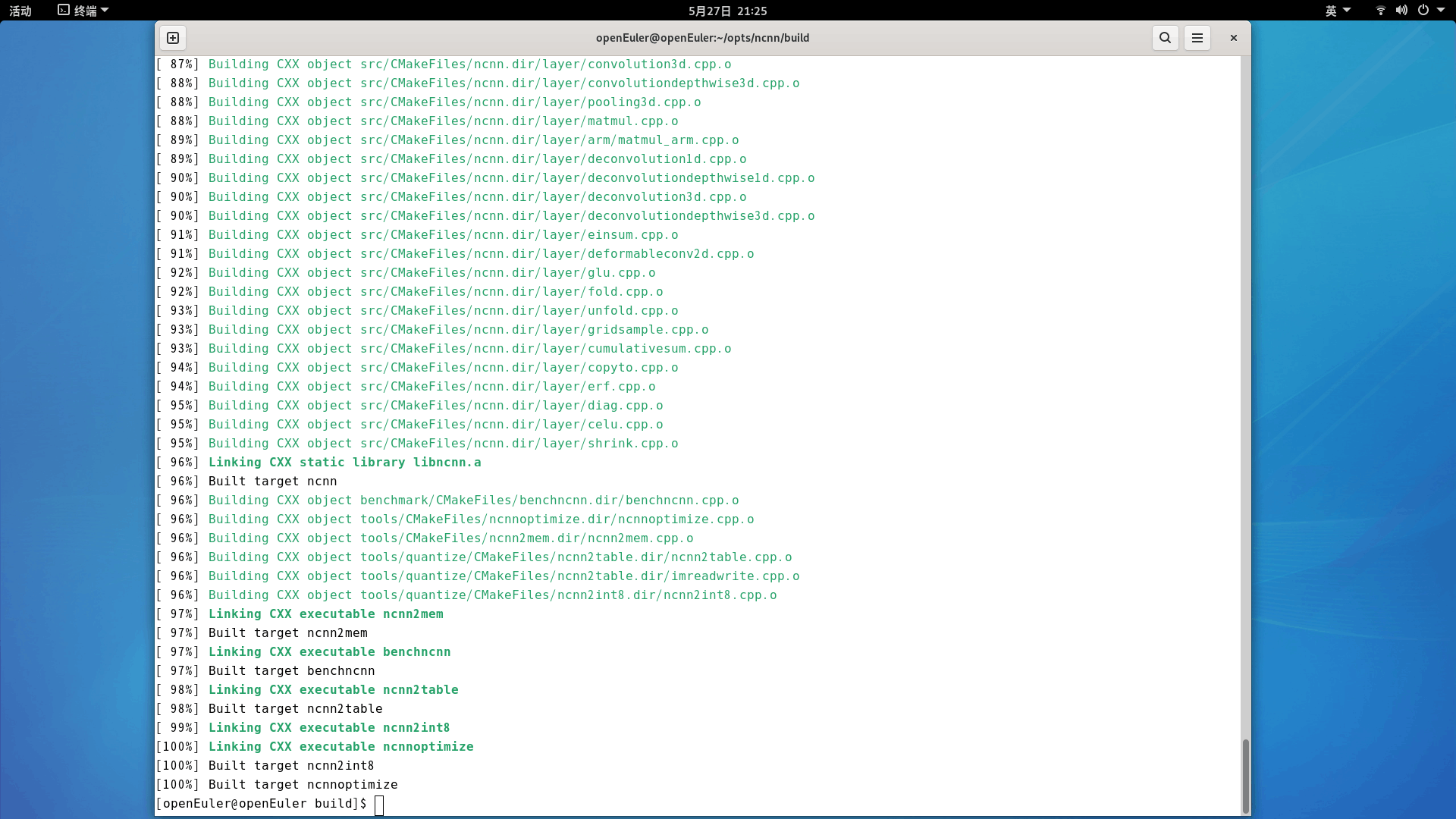Click the terminal vertical scrollbar thumb
1456x819 pixels.
[1245, 775]
